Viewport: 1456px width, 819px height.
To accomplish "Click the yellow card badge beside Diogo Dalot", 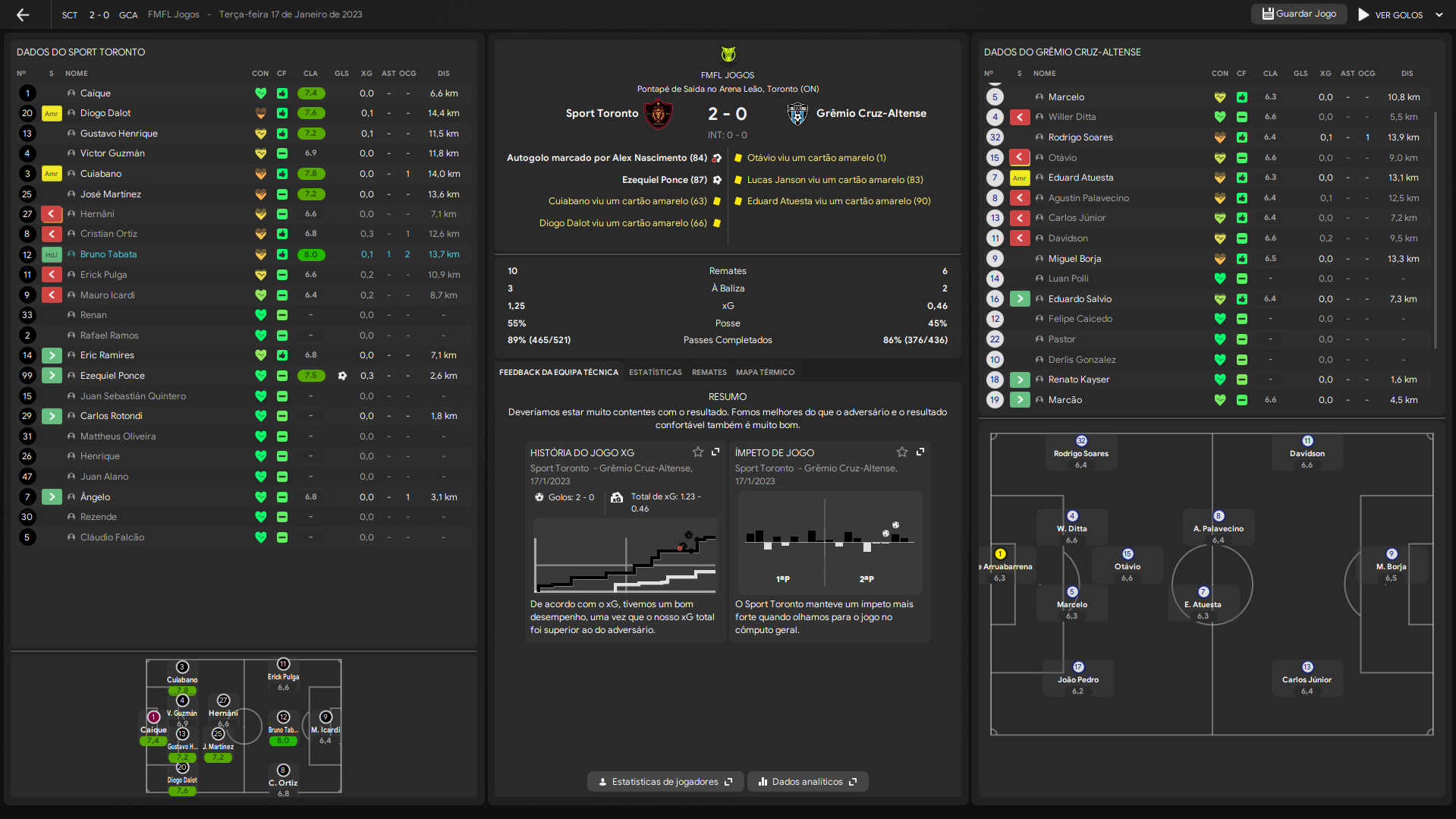I will click(x=52, y=113).
